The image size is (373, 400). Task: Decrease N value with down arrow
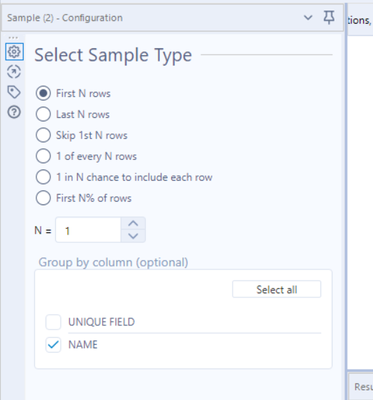[x=133, y=236]
